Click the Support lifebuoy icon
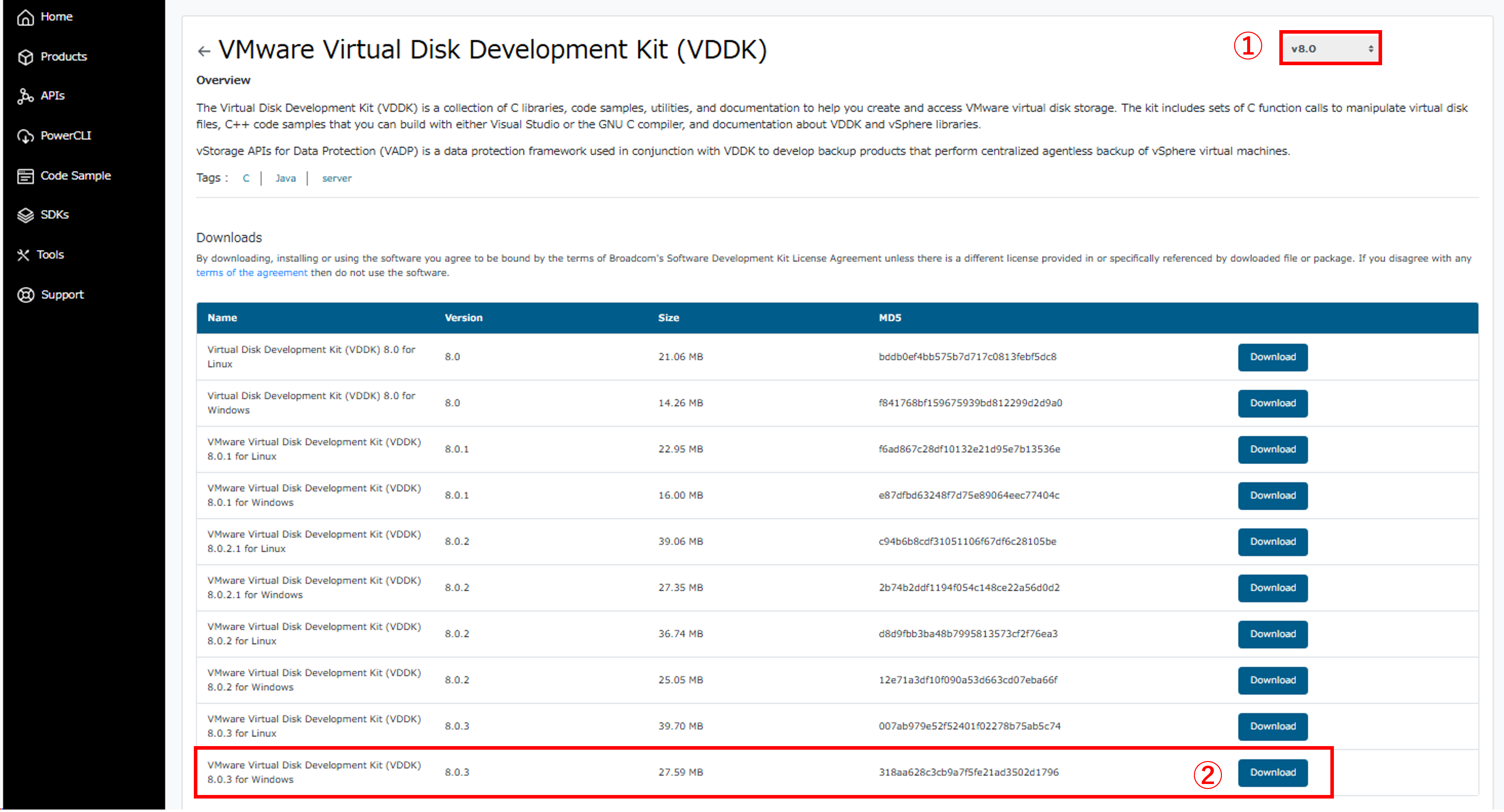 pos(25,295)
